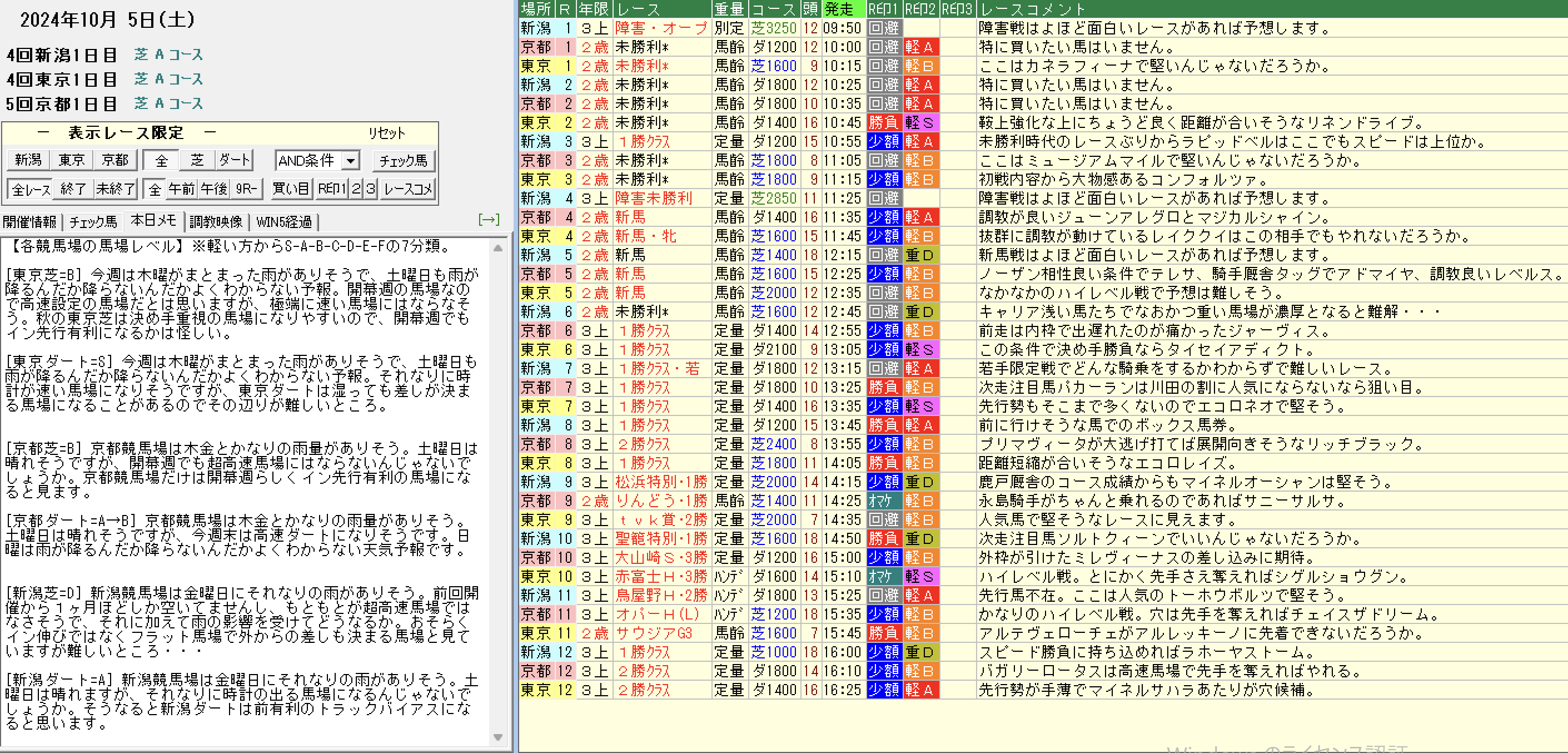The image size is (1568, 753).
Task: Select the 本日メモ tab
Action: click(x=153, y=221)
